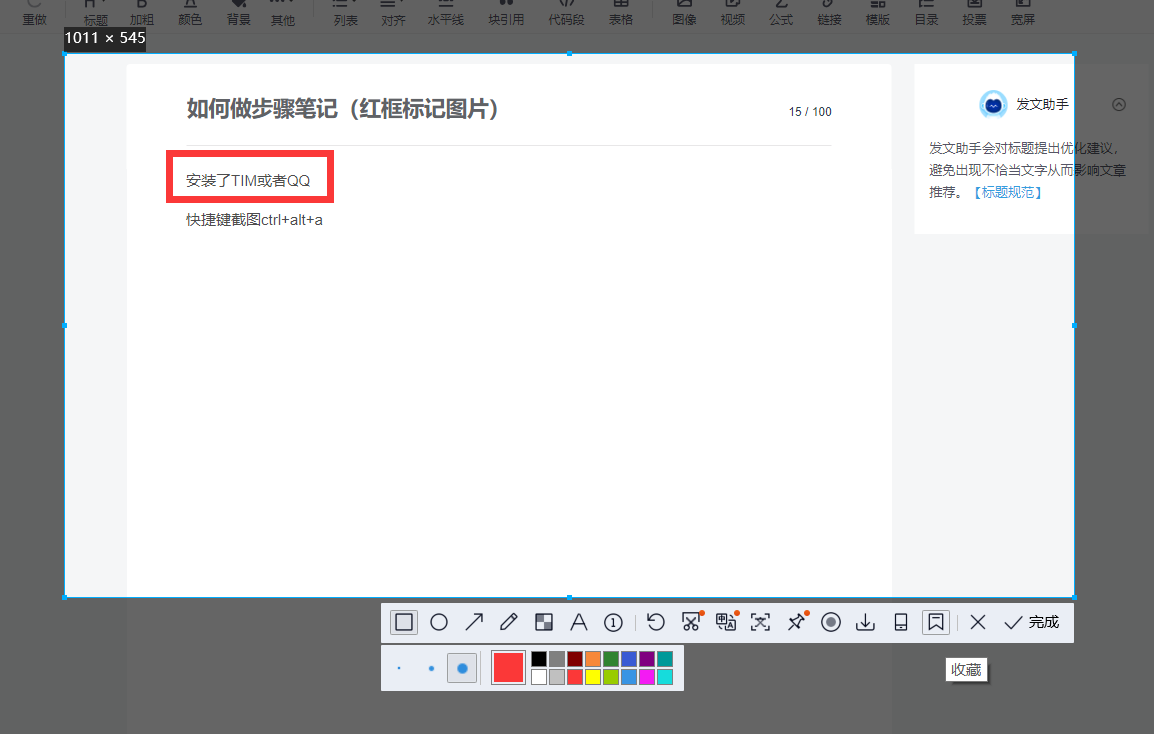
Task: Pick the dark red color swatch
Action: point(575,659)
